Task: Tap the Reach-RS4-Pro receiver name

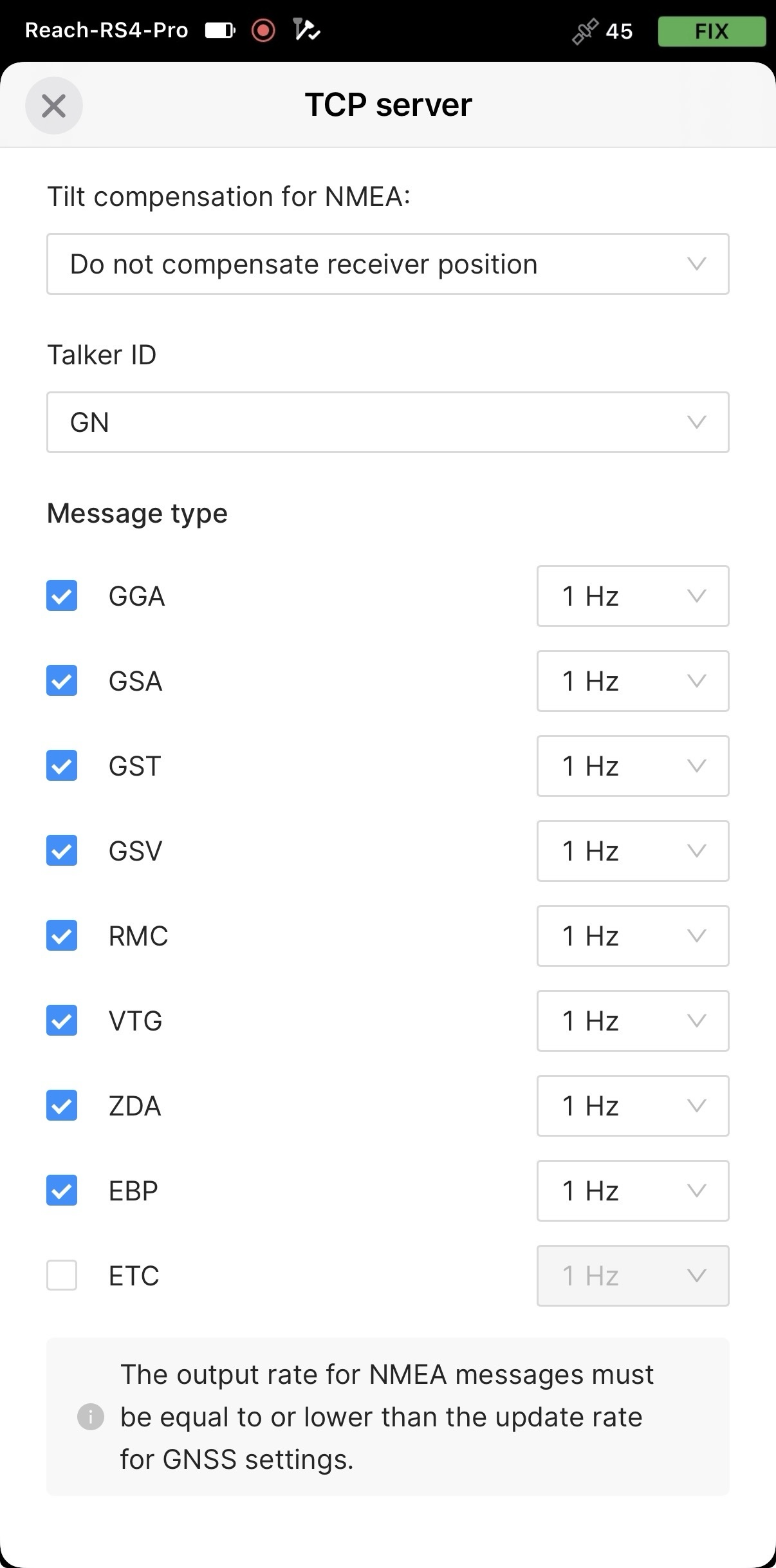Action: pos(107,30)
